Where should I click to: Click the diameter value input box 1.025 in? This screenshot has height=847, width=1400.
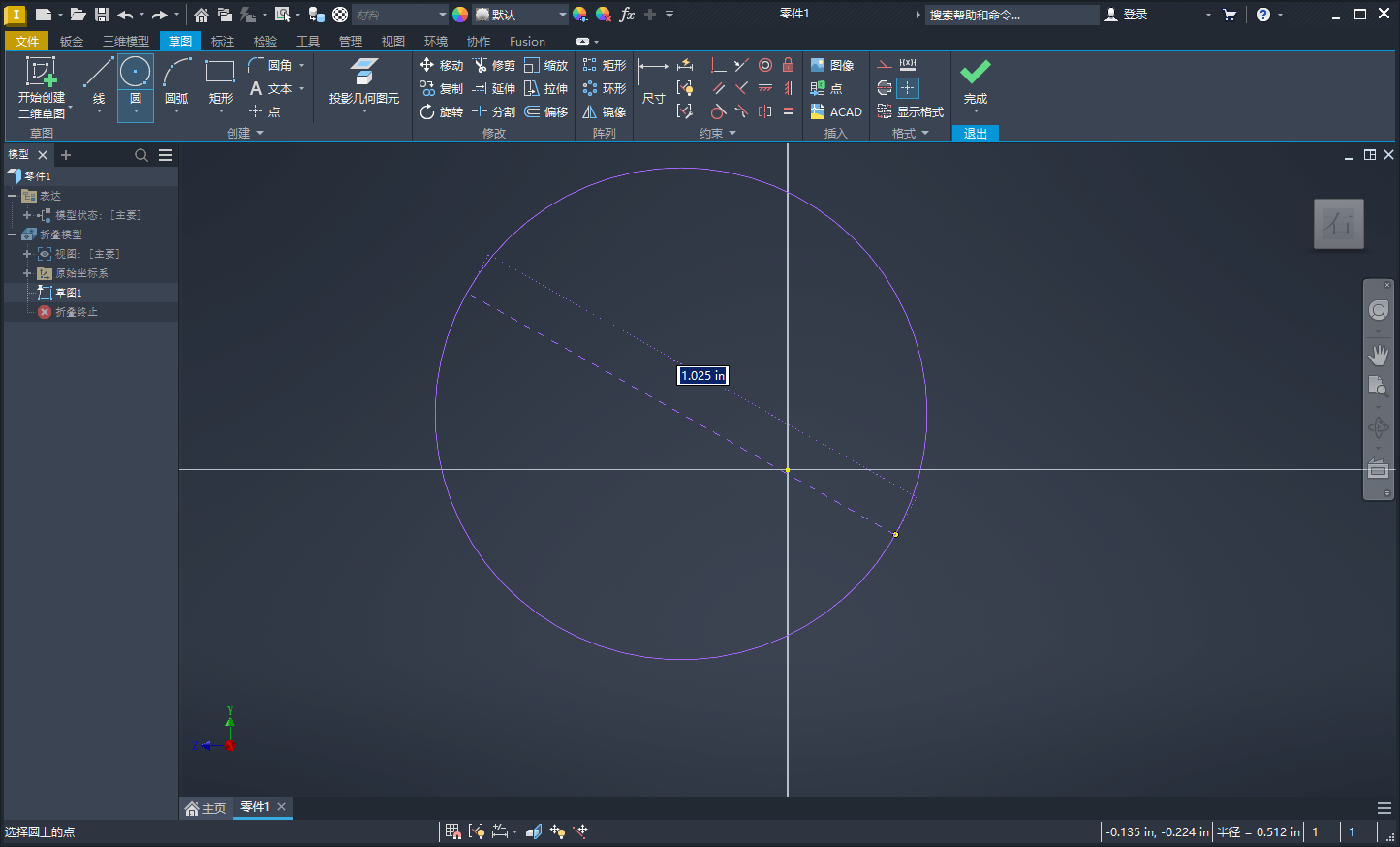point(702,375)
